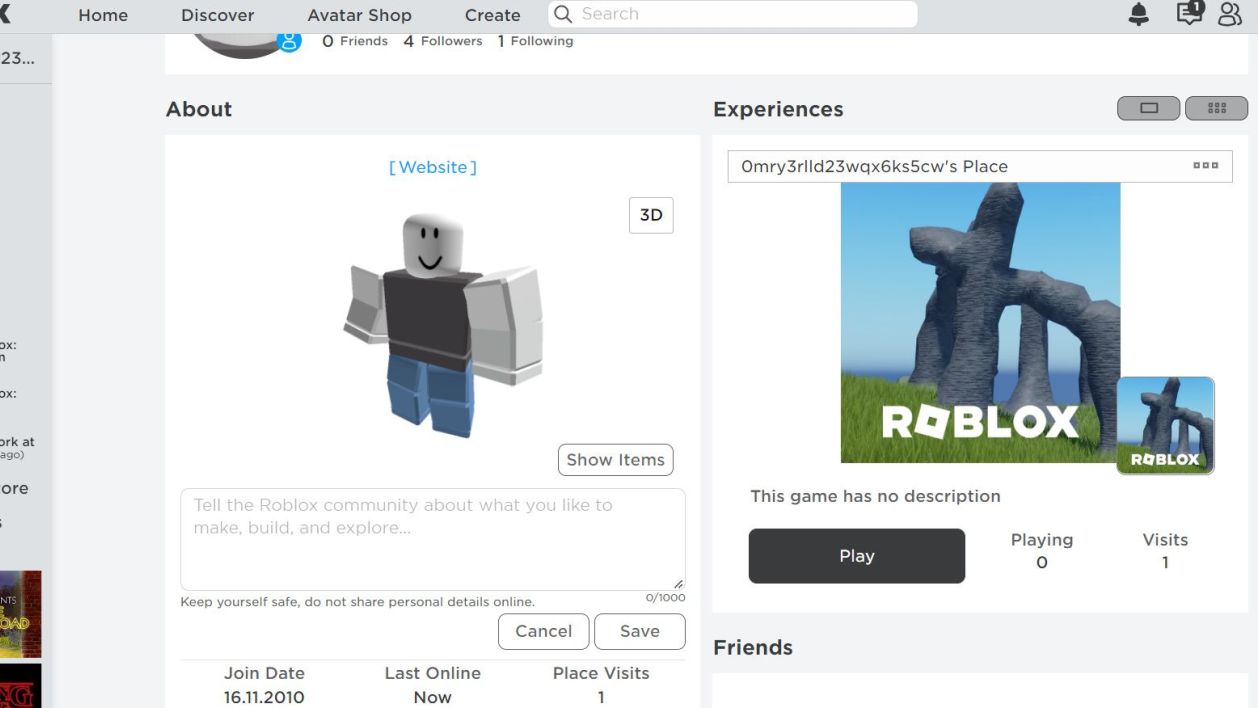Open 0mry3rlld23wqx6ks5cw's Place title
This screenshot has height=708, width=1258.
click(874, 166)
